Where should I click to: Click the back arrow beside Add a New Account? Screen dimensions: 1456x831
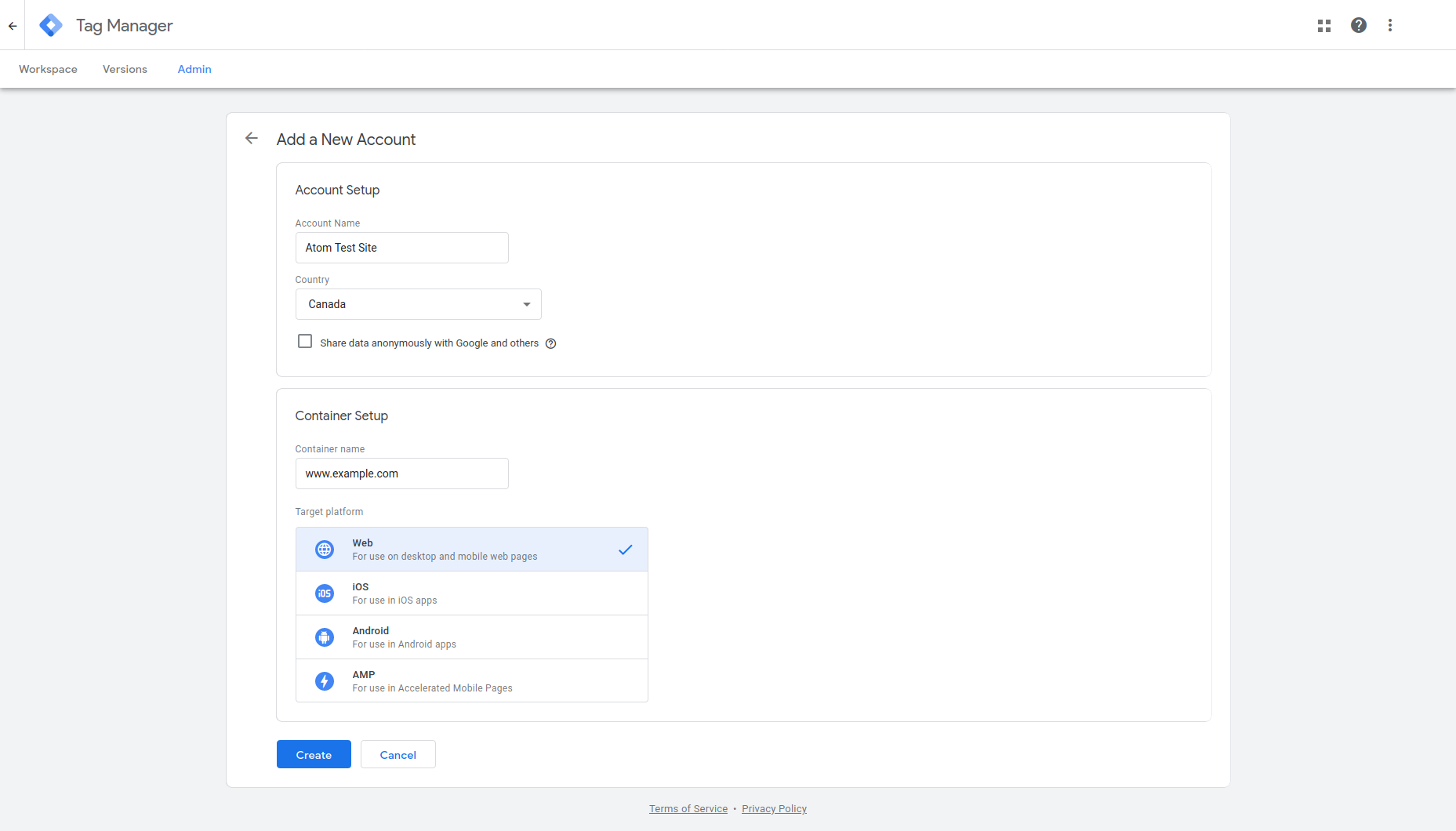(252, 139)
